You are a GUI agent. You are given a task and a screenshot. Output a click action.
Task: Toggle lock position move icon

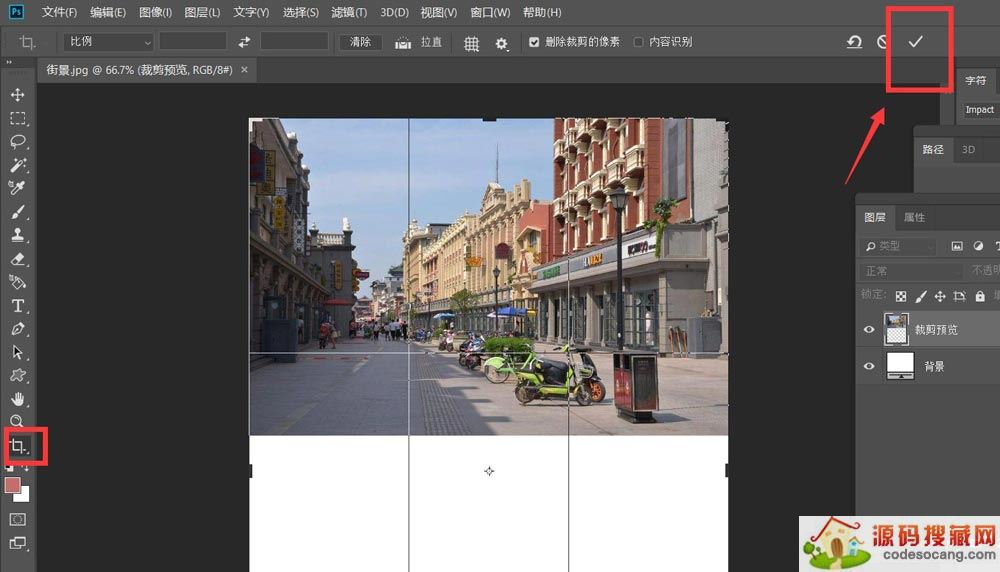point(940,296)
